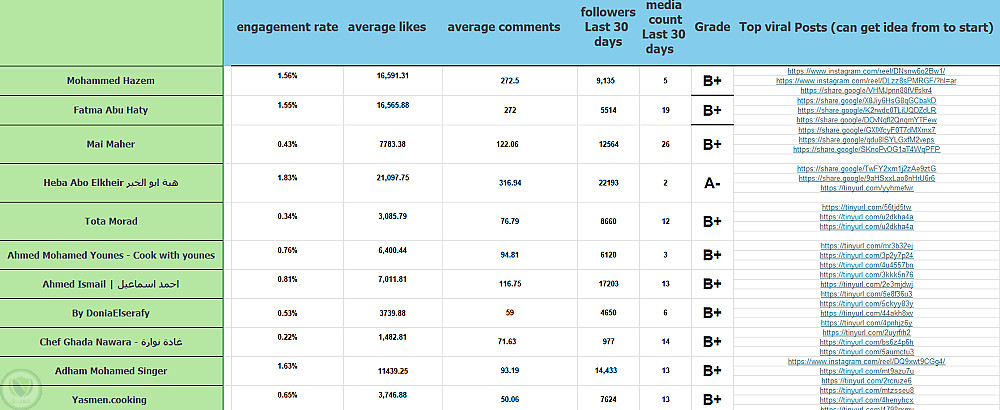Select the 'followers Last 30 days' header
1000x410 pixels.
click(x=608, y=27)
